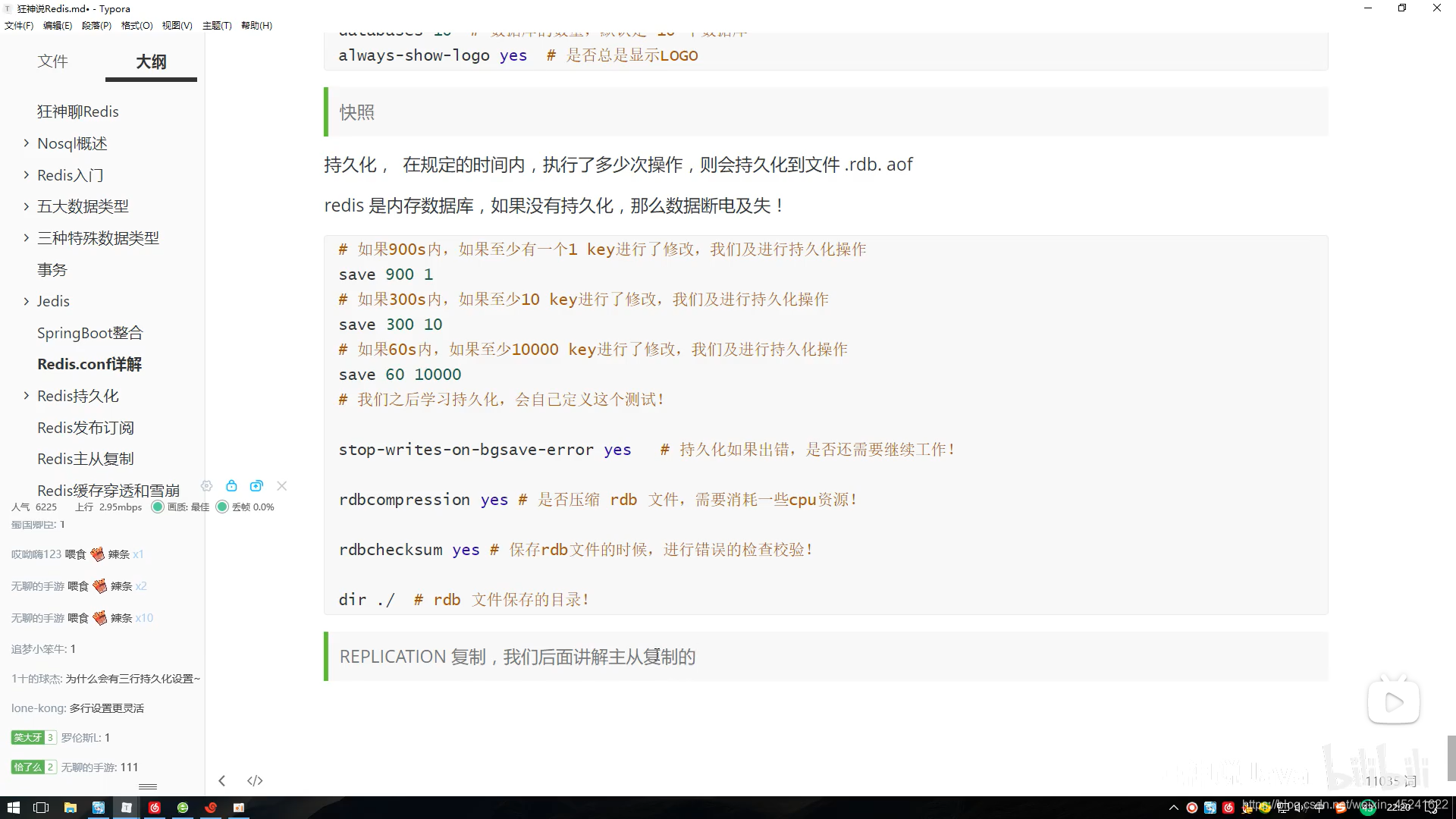Jump to Redis发布订阅 in the outline

pos(86,428)
